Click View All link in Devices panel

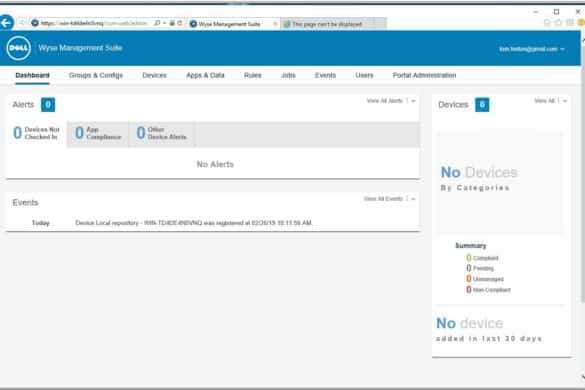click(x=544, y=101)
